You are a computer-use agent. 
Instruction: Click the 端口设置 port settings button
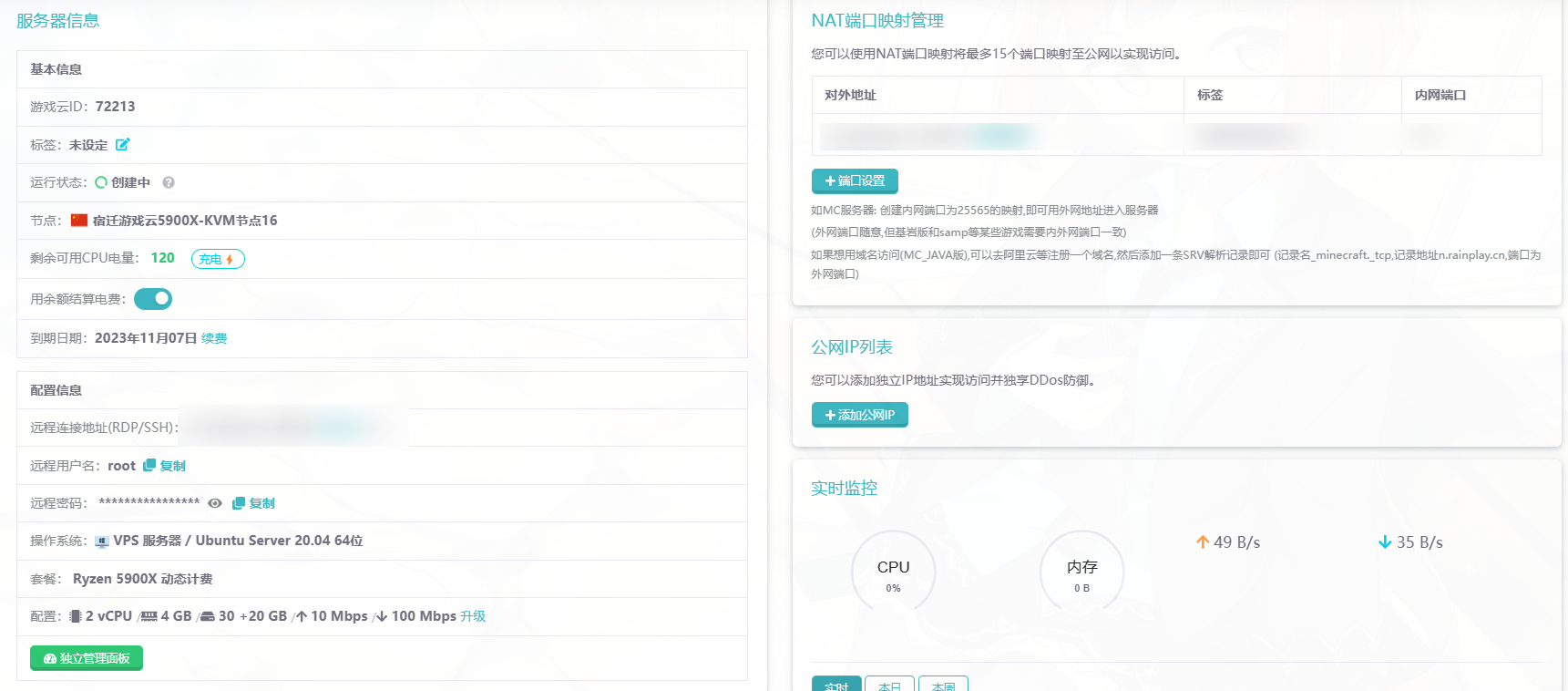point(855,181)
